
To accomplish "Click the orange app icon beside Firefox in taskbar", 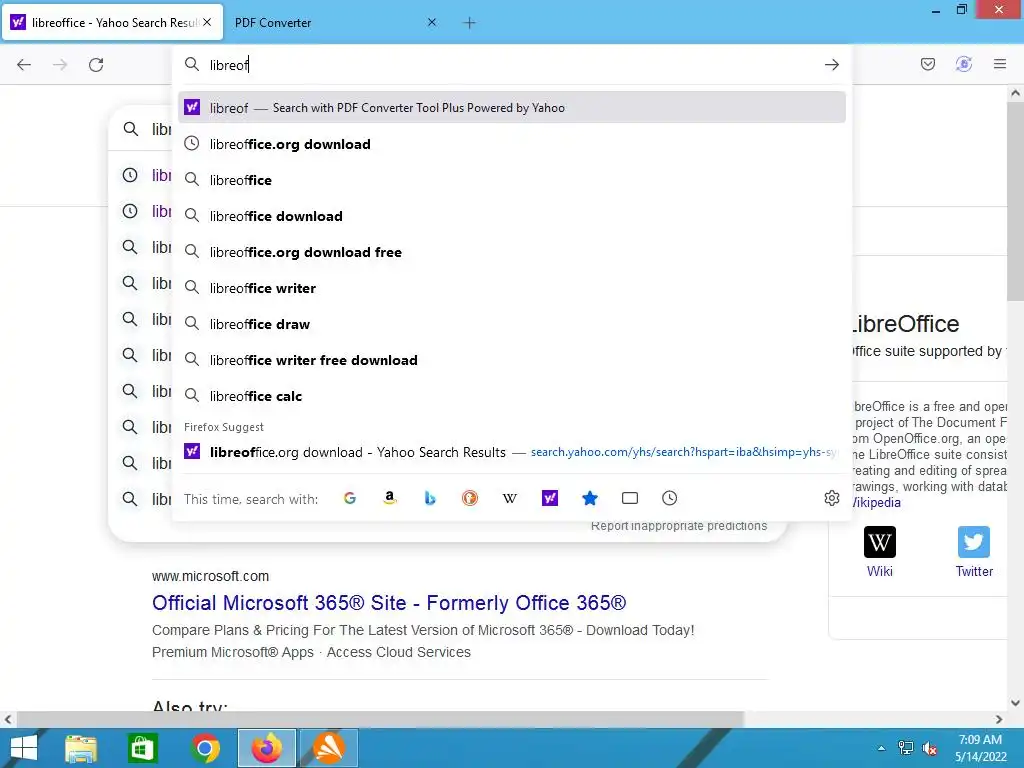I will [x=328, y=748].
